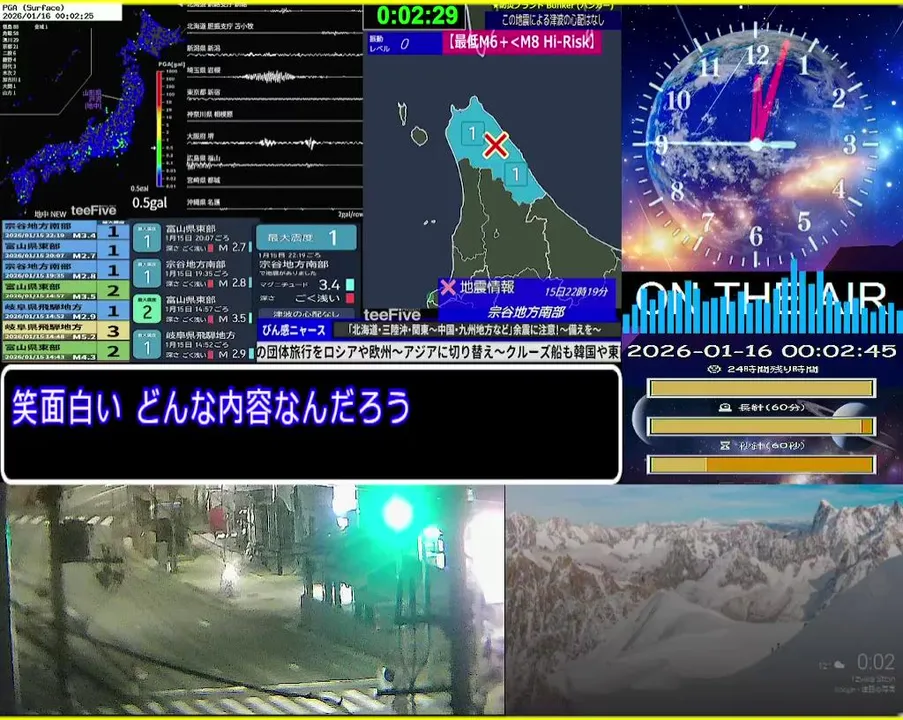Screen dimensions: 903x720
Task: Select 宗谷地方南部 M3.4 row in history list
Action: pos(66,230)
